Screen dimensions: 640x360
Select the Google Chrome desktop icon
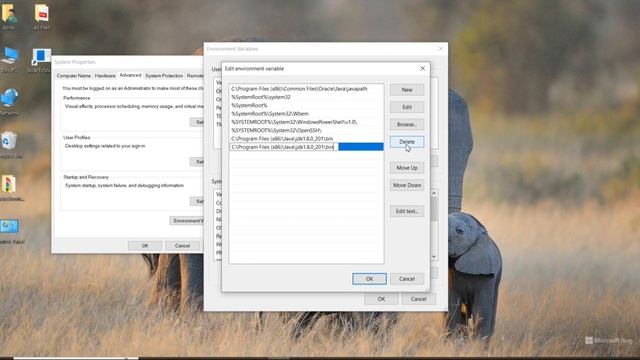(10, 188)
